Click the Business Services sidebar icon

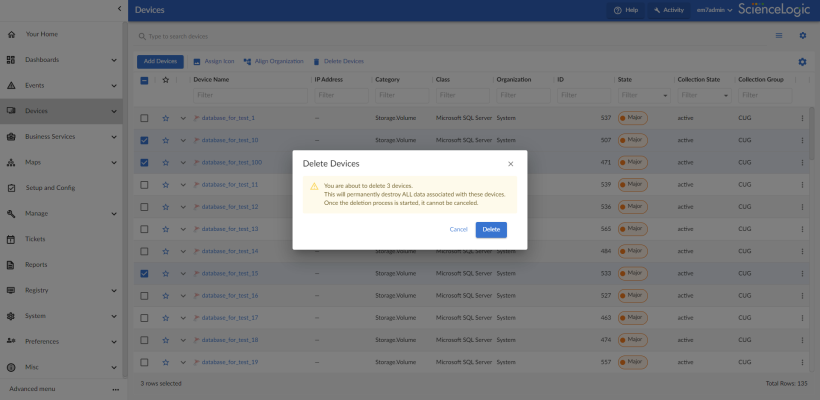point(11,137)
